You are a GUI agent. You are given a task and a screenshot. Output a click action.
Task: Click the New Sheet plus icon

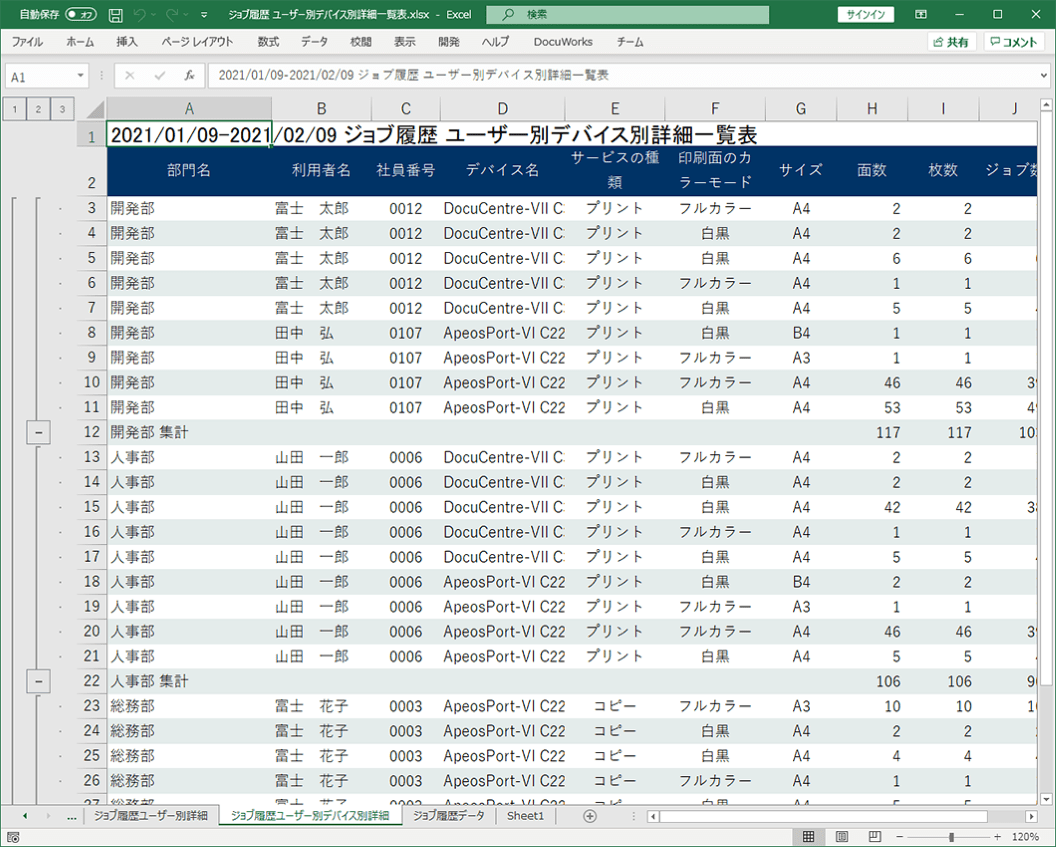(590, 816)
